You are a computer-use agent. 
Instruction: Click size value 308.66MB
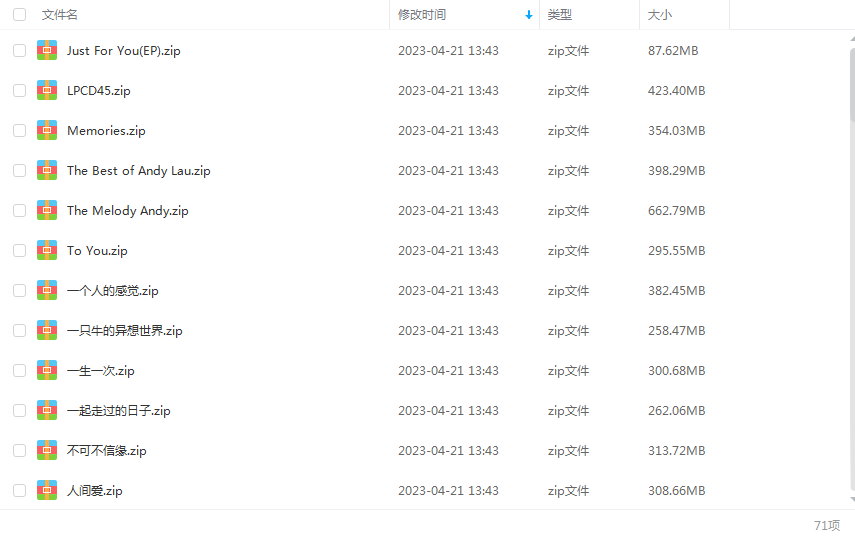tap(677, 491)
